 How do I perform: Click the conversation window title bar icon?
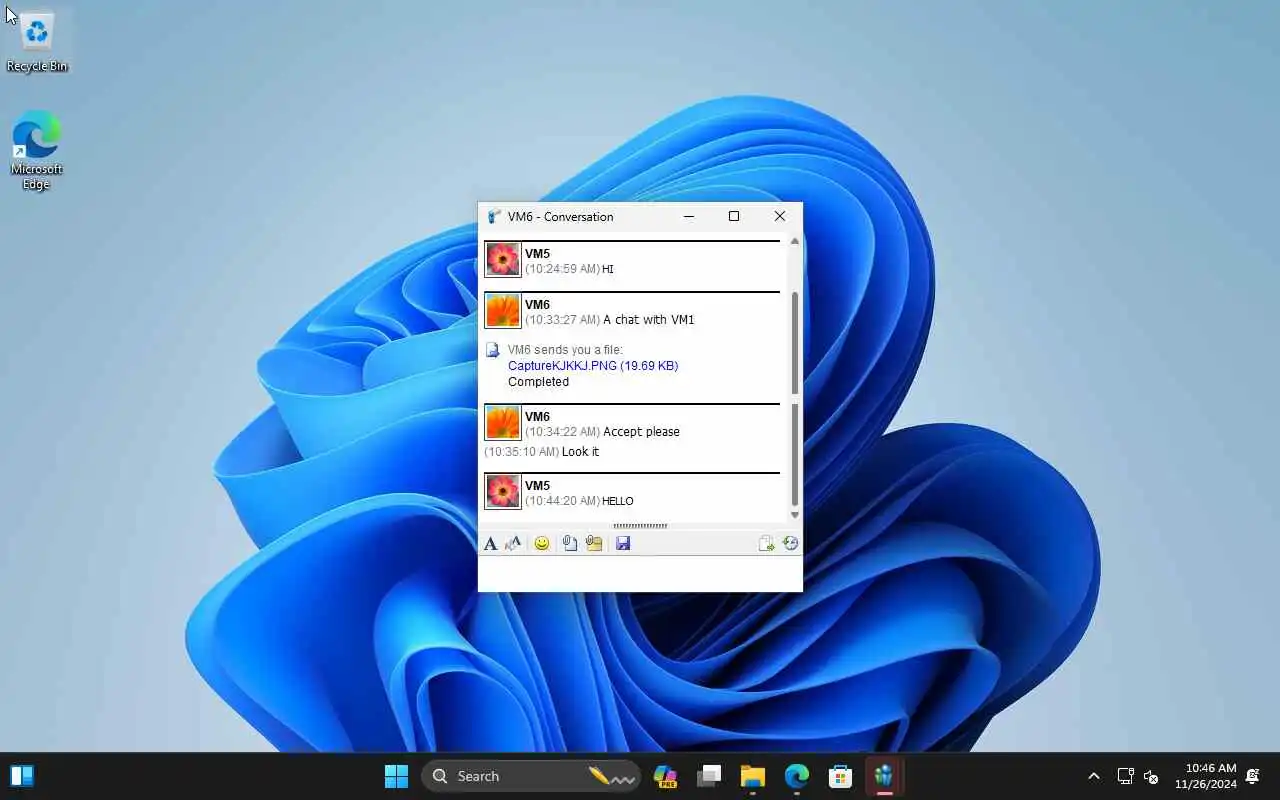494,216
